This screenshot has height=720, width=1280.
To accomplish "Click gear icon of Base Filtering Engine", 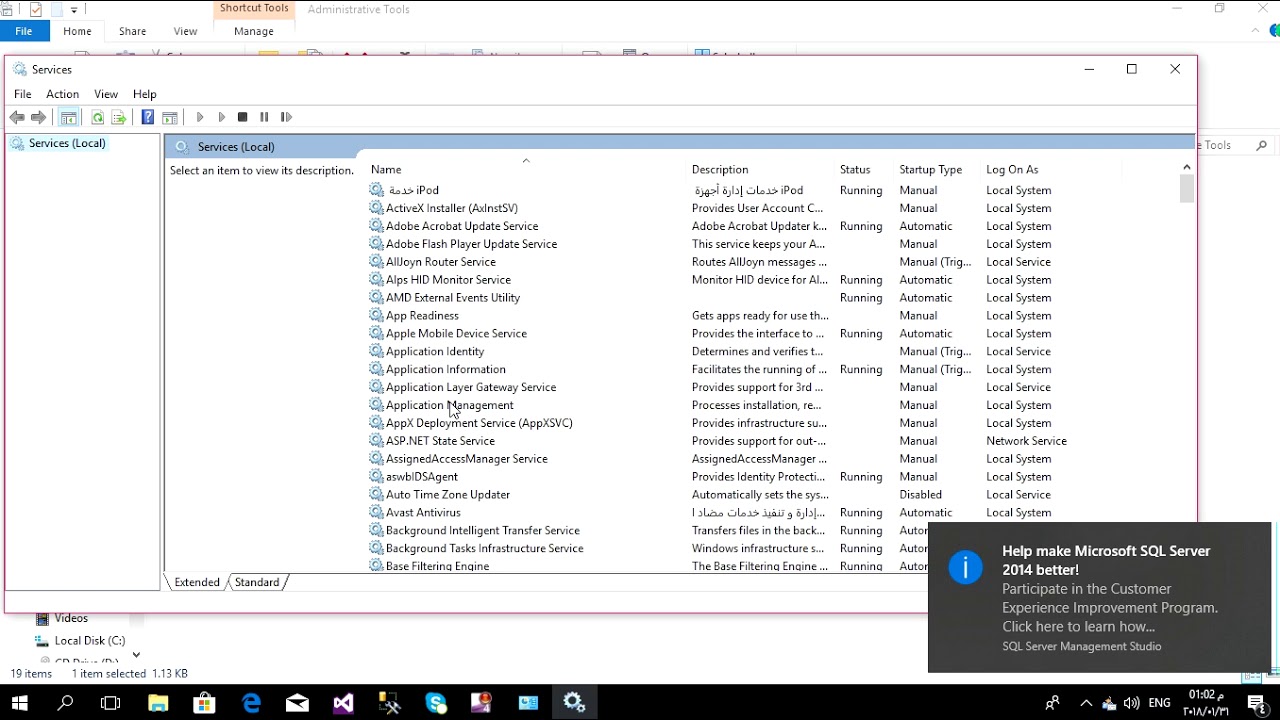I will [376, 566].
